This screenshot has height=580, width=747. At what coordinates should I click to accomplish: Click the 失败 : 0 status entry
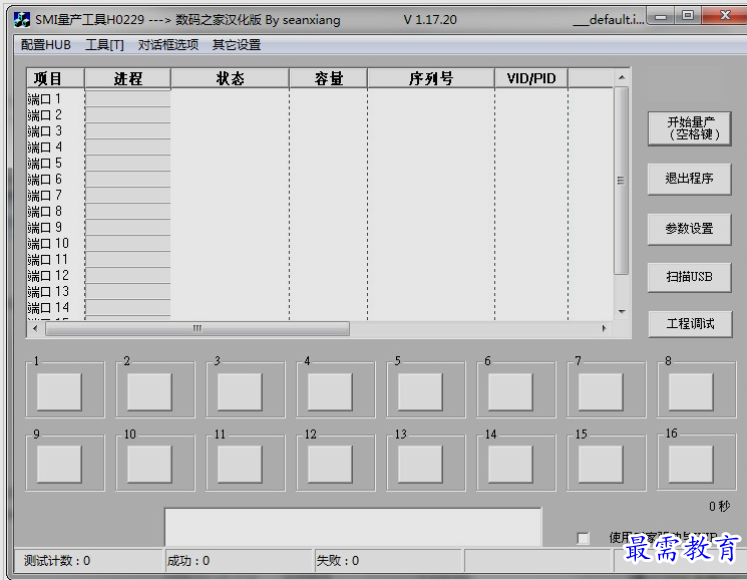click(388, 560)
